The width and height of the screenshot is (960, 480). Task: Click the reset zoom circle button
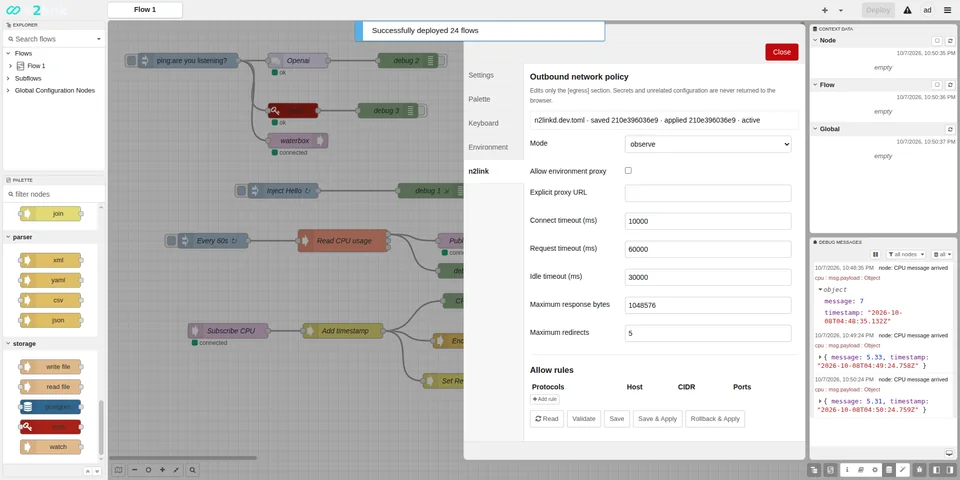(x=148, y=470)
